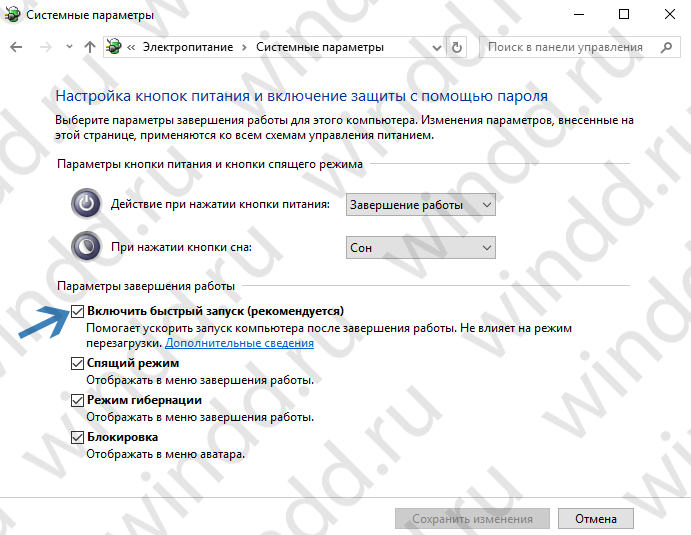Open recent locations dropdown chevron
Viewport: 691px width, 535px height.
pos(69,46)
